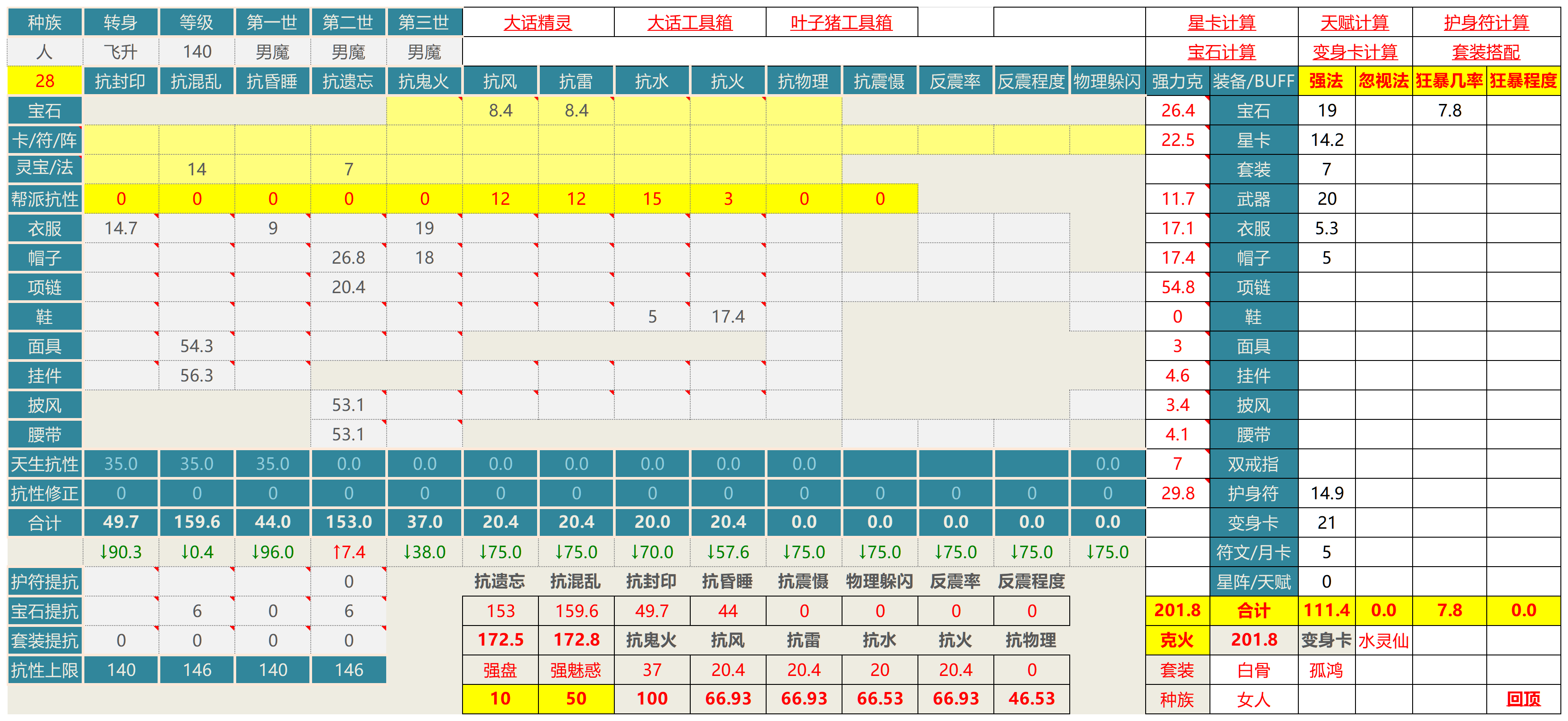
Task: Open the 大话精灵 link
Action: pyautogui.click(x=538, y=23)
